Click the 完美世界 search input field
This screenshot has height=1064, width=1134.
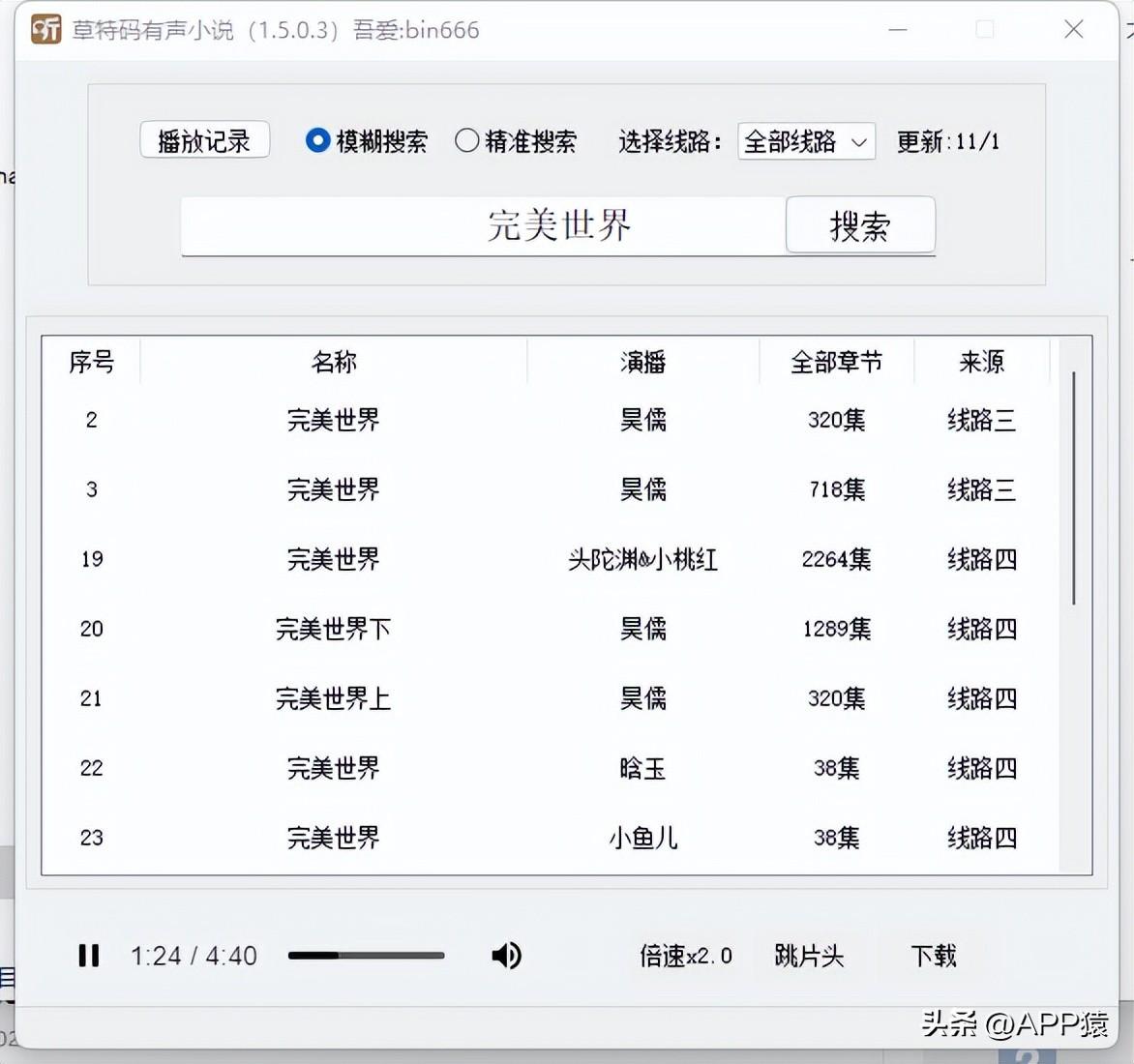pos(483,225)
